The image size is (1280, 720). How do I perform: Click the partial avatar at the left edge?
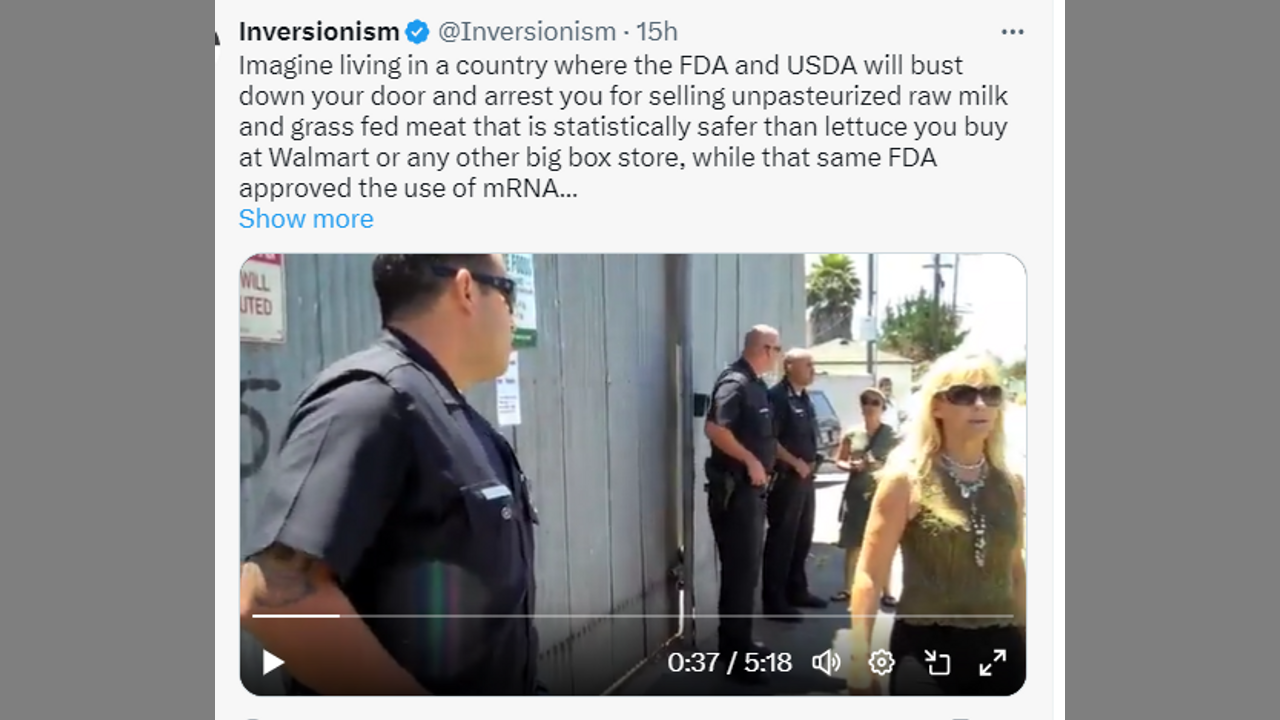[217, 37]
